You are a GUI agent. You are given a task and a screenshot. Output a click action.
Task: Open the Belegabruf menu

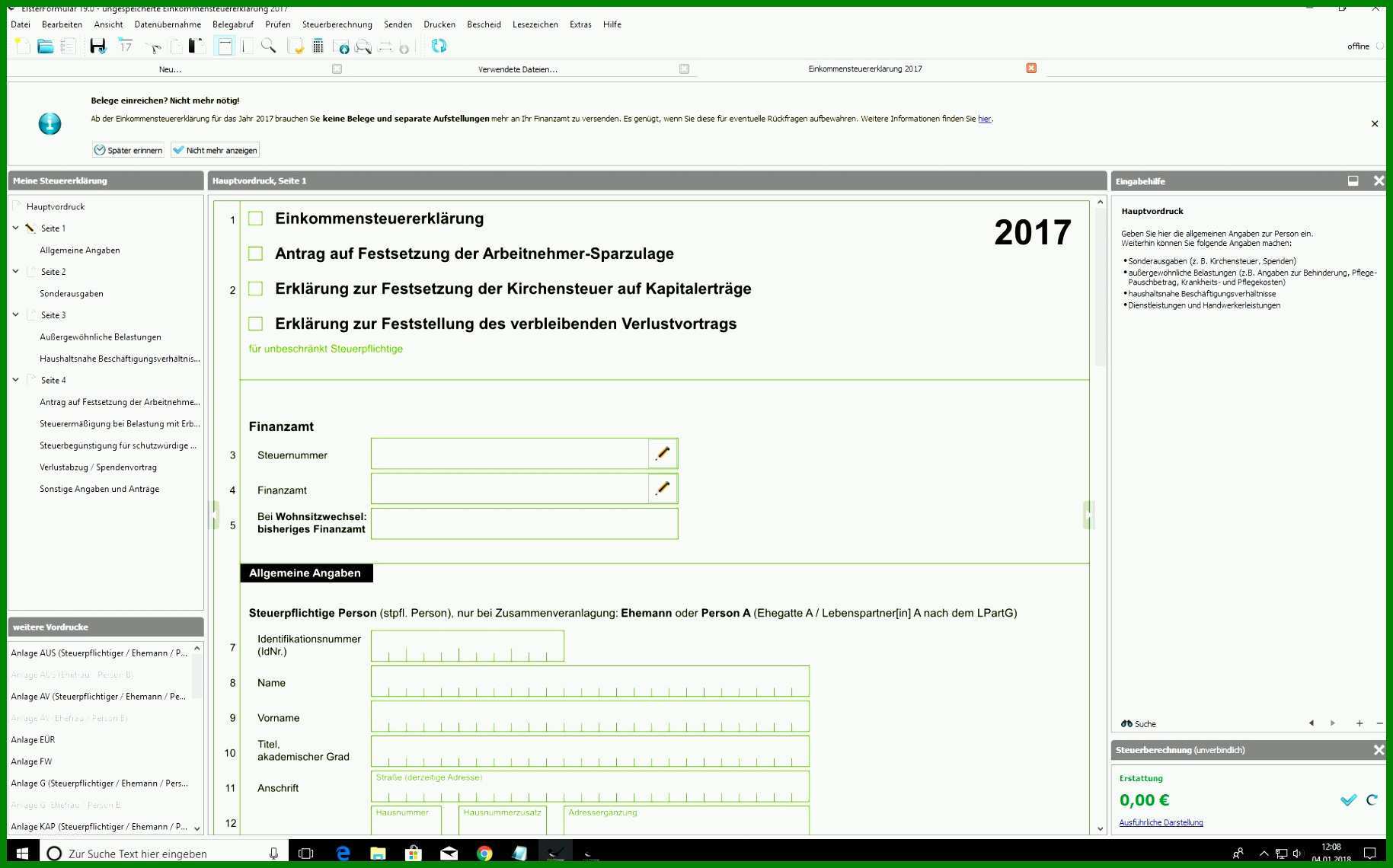233,24
